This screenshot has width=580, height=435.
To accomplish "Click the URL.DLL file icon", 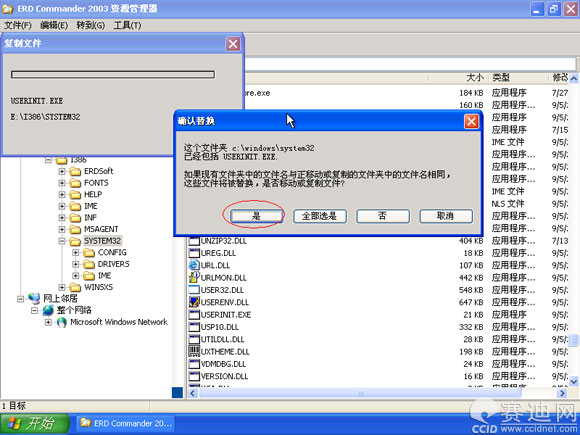I will pos(194,265).
